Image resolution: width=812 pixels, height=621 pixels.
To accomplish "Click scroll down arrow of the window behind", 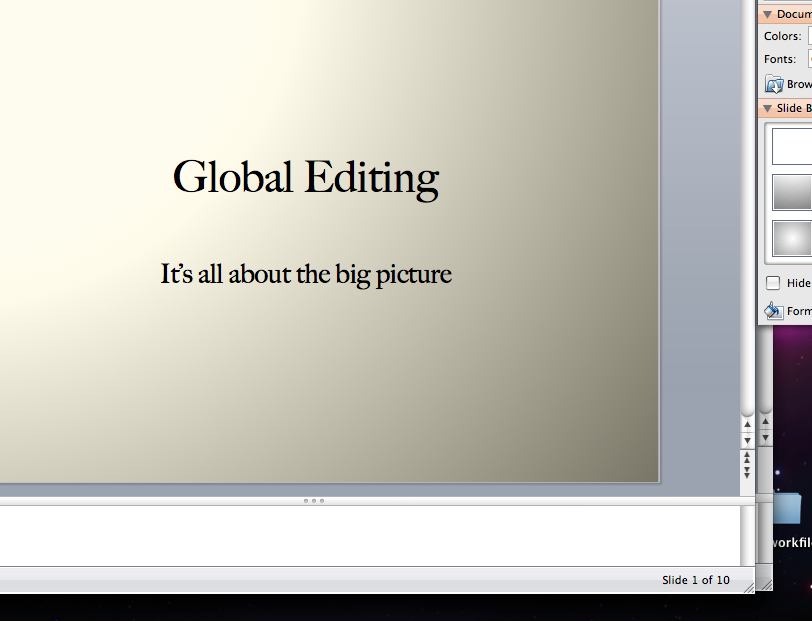I will point(765,438).
